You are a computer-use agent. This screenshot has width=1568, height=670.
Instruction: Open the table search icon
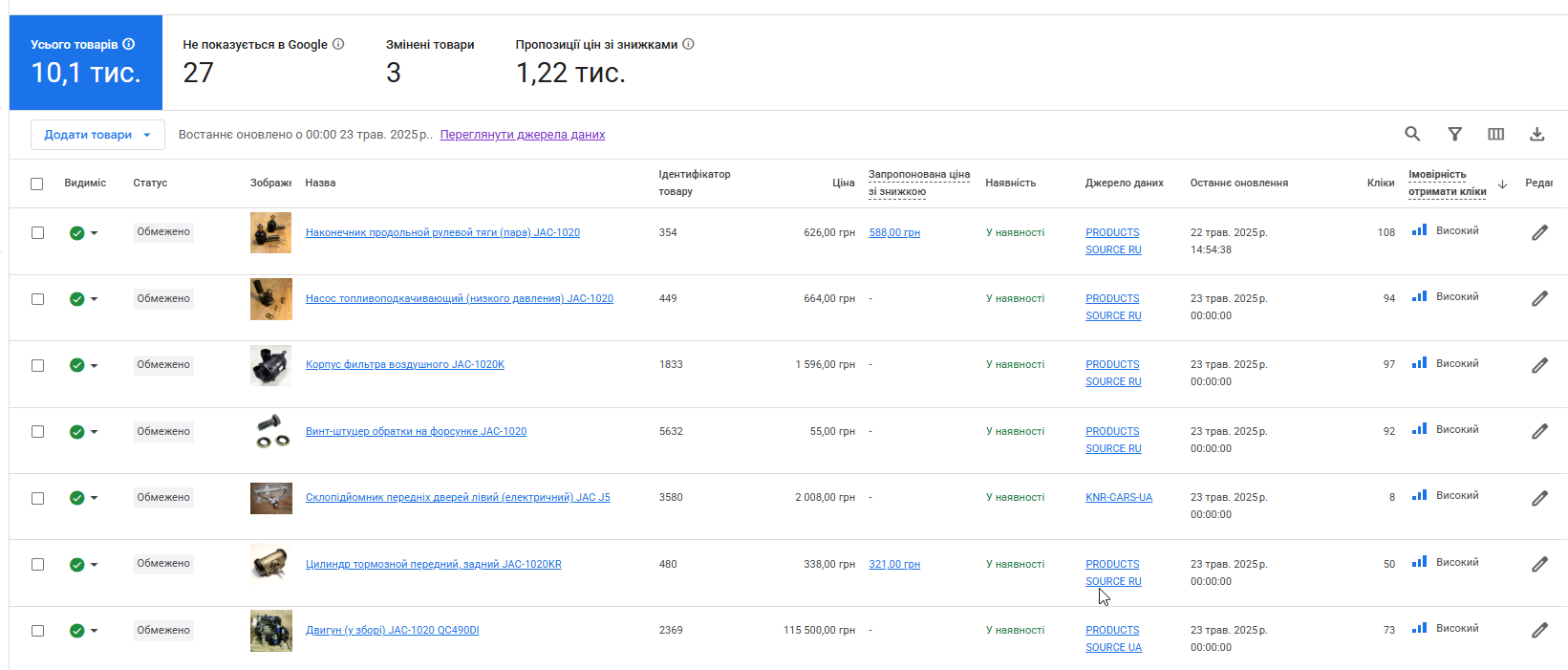1412,135
